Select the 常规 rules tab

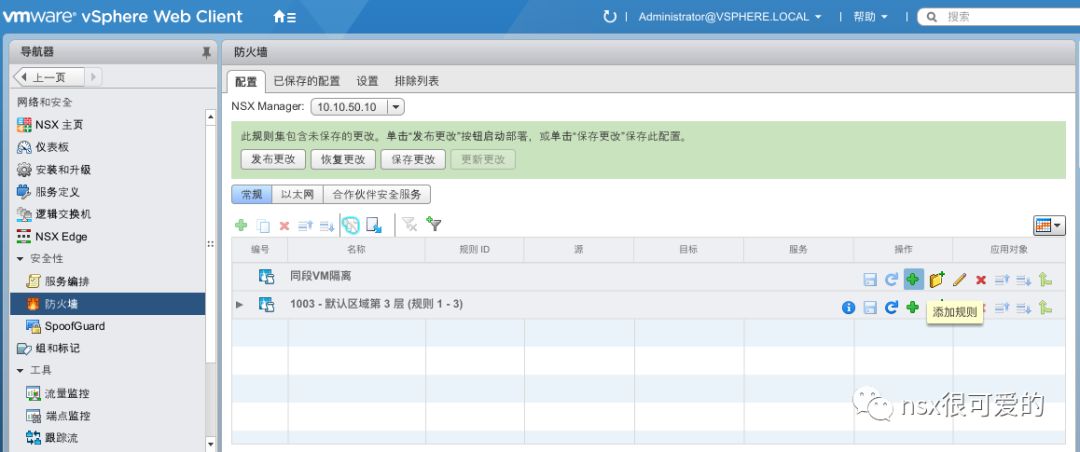251,194
